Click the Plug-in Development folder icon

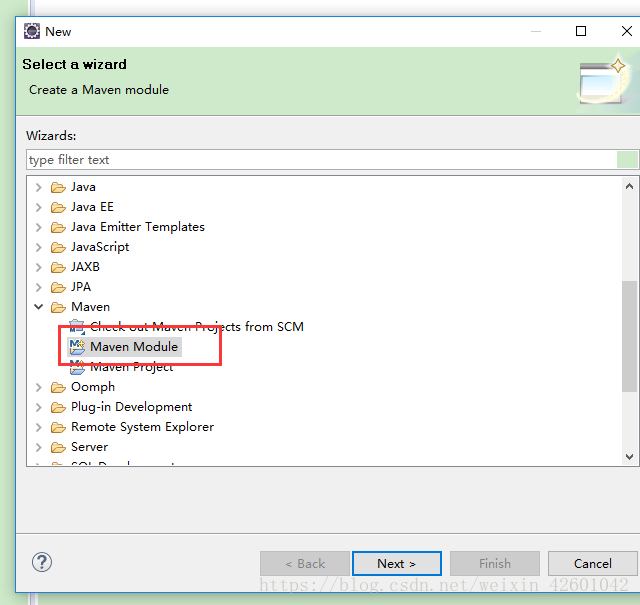click(58, 407)
